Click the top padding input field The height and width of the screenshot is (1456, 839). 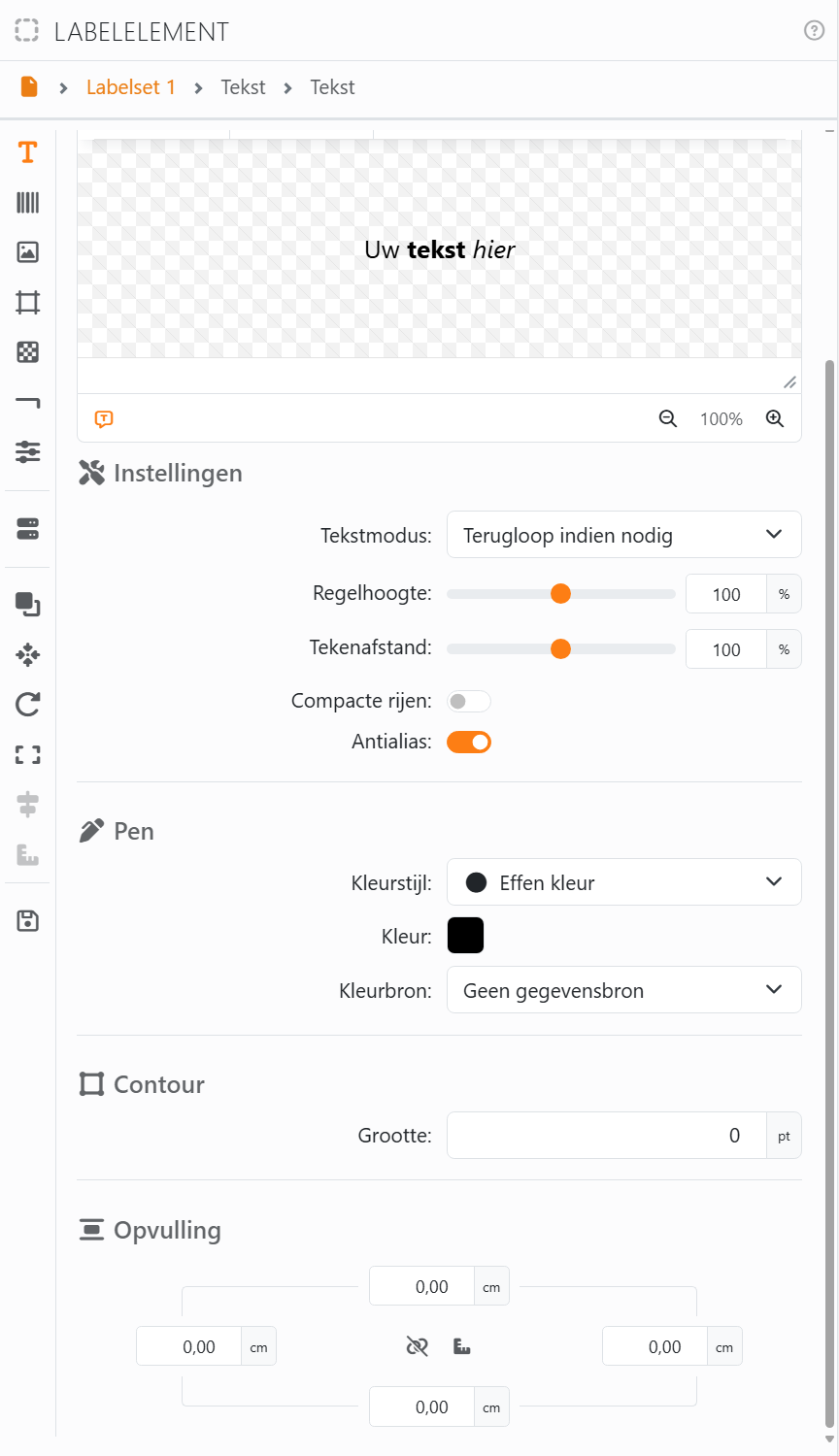421,1286
